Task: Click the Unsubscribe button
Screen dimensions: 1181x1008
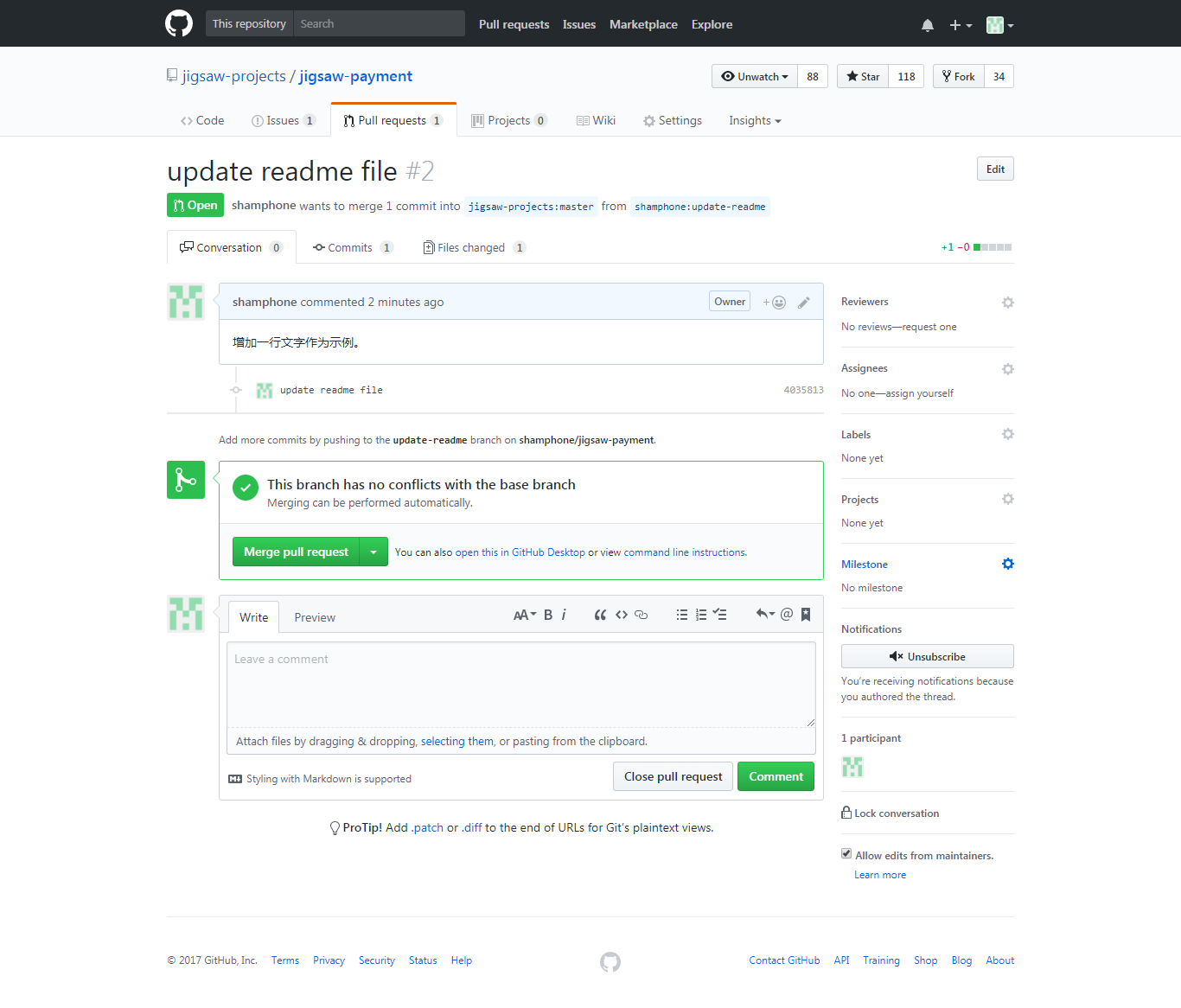Action: tap(928, 656)
